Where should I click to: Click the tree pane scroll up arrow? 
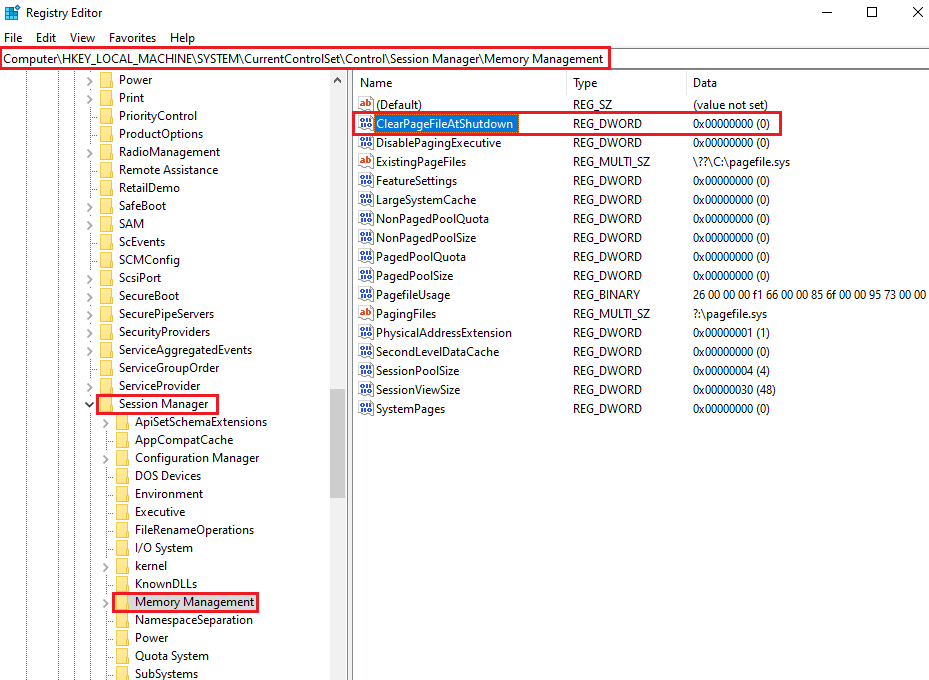tap(338, 81)
